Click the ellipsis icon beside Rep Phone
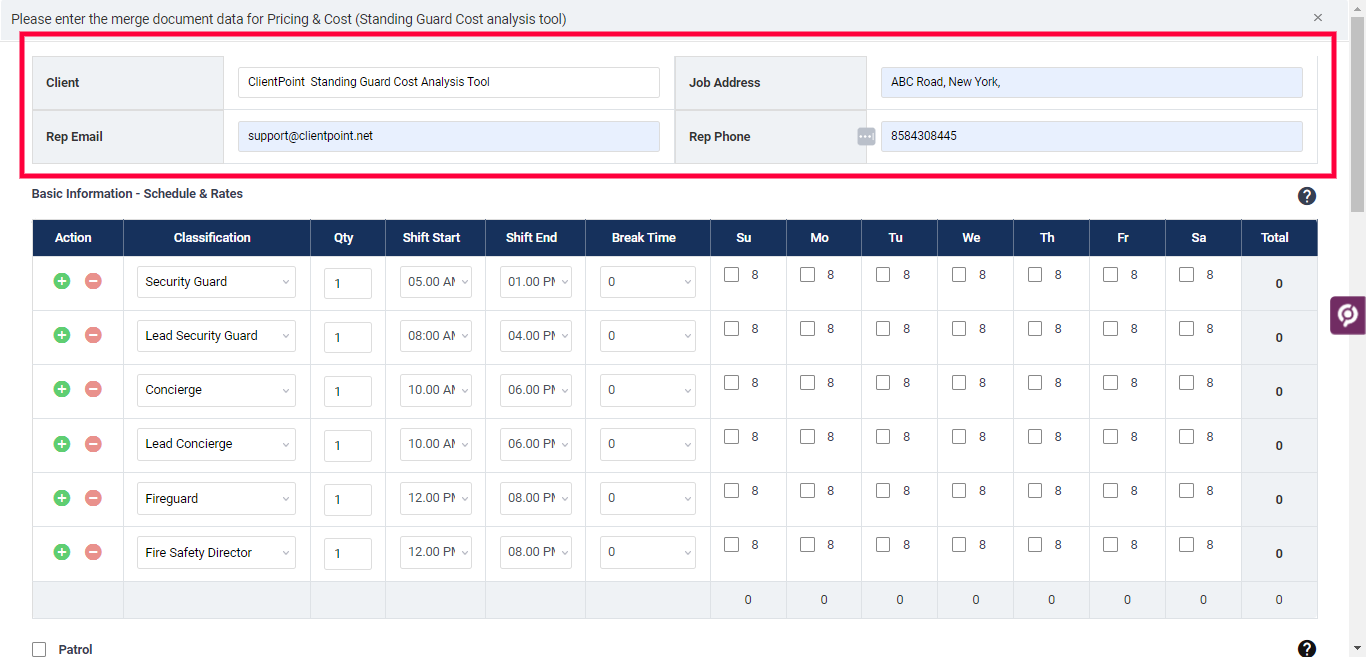Viewport: 1366px width, 657px height. (x=865, y=136)
